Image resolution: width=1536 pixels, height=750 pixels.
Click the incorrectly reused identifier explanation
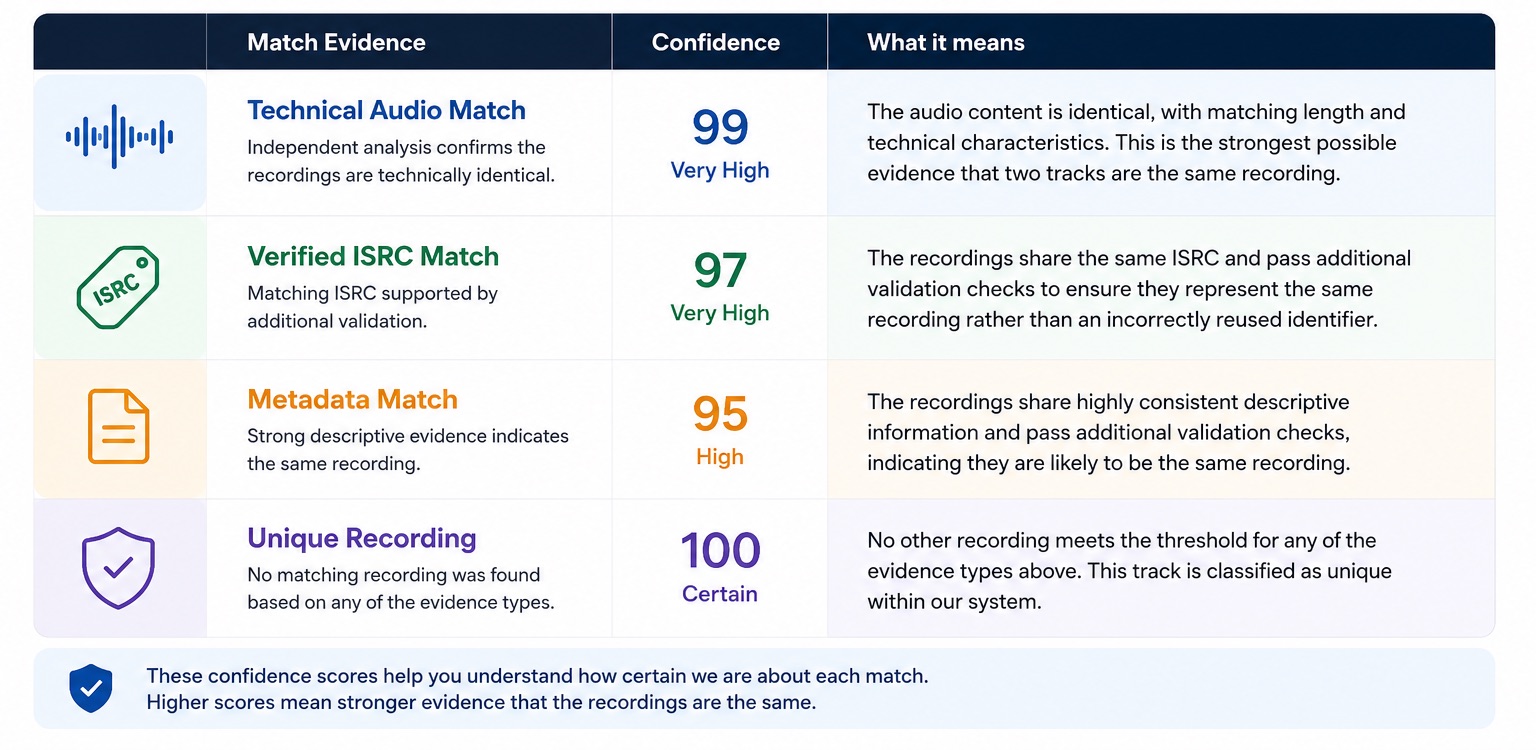1139,289
